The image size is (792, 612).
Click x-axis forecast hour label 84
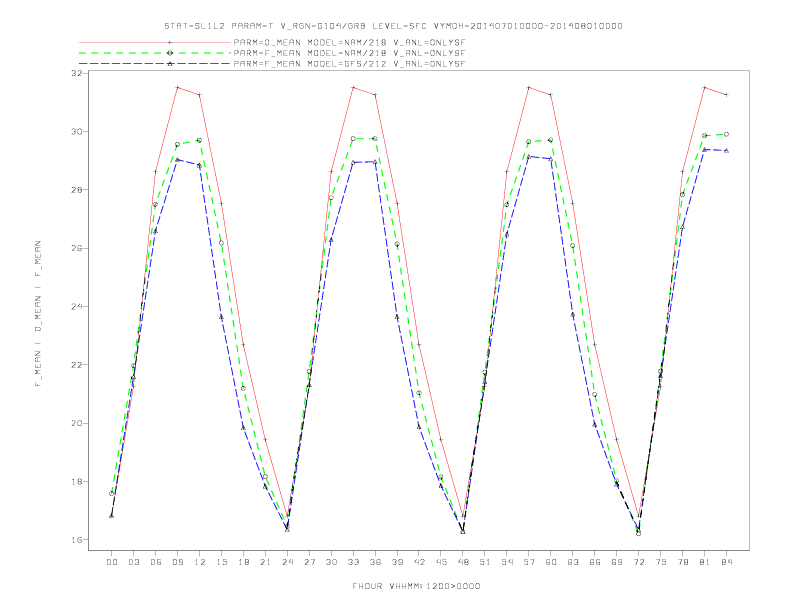pos(727,562)
